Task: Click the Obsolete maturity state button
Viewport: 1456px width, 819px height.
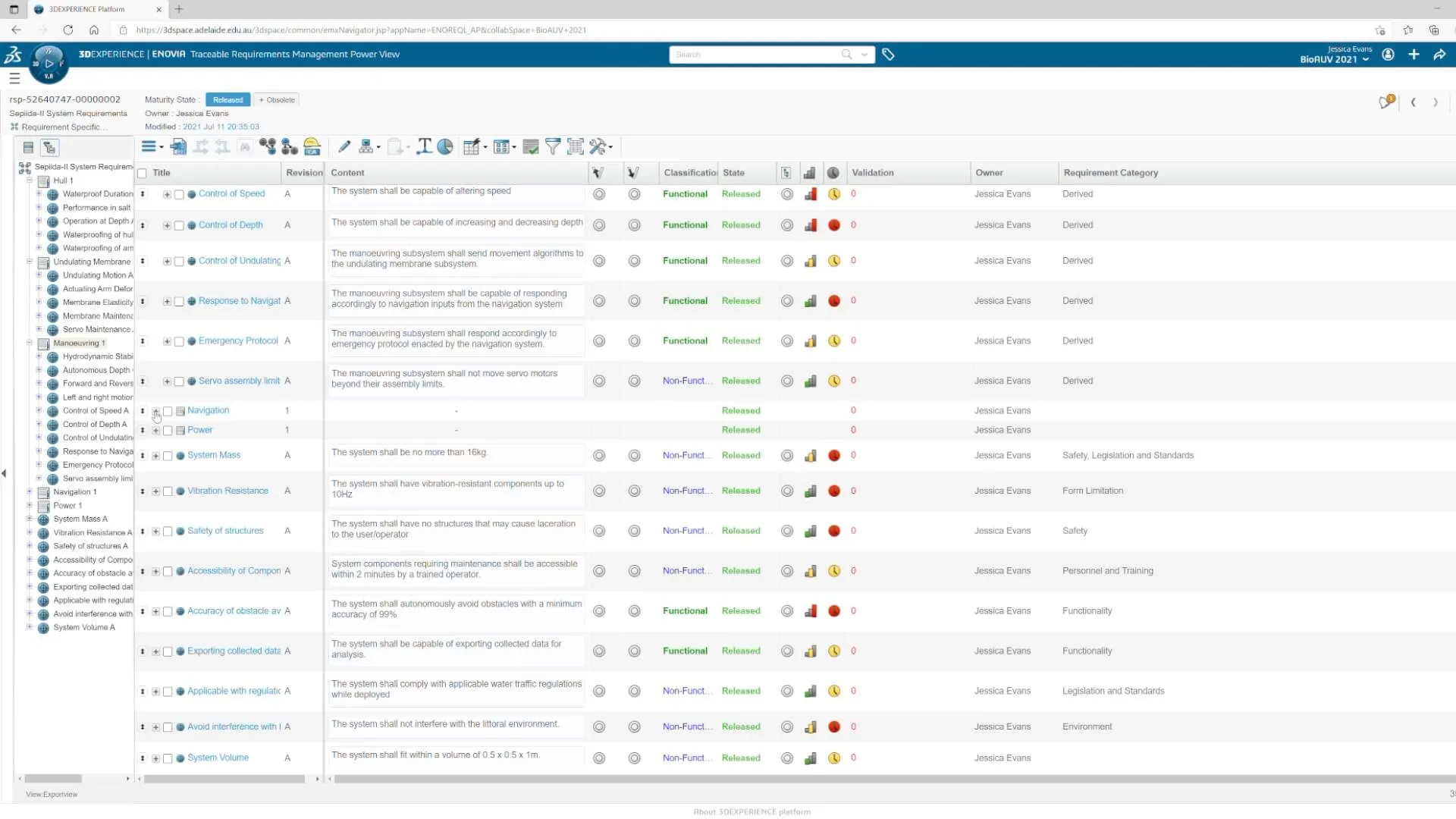Action: pyautogui.click(x=278, y=100)
